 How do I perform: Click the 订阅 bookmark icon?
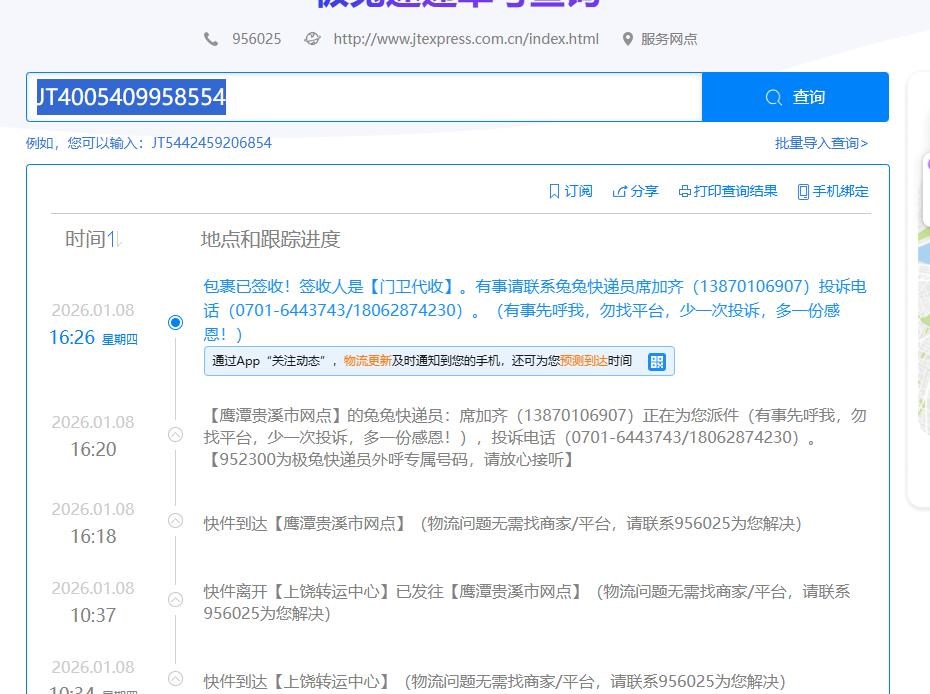tap(554, 191)
